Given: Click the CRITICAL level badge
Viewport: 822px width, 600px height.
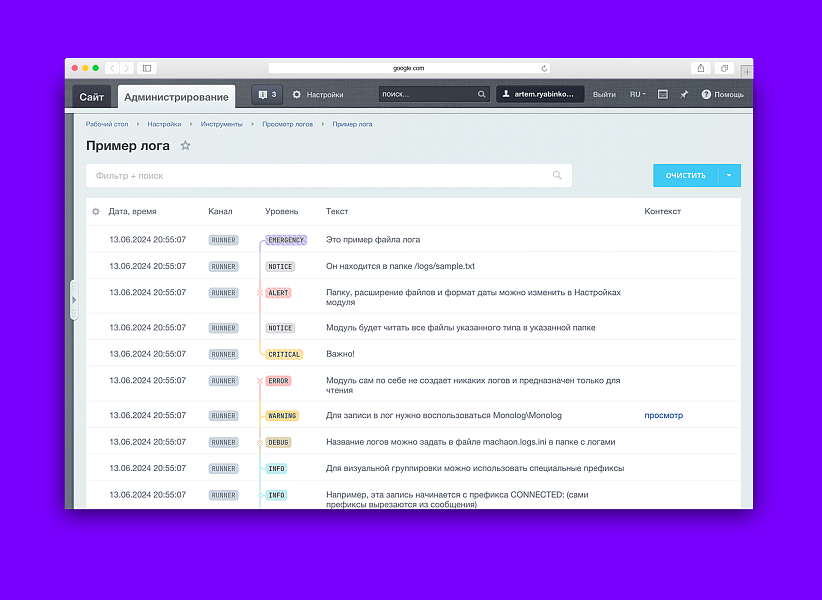Looking at the screenshot, I should coord(284,355).
